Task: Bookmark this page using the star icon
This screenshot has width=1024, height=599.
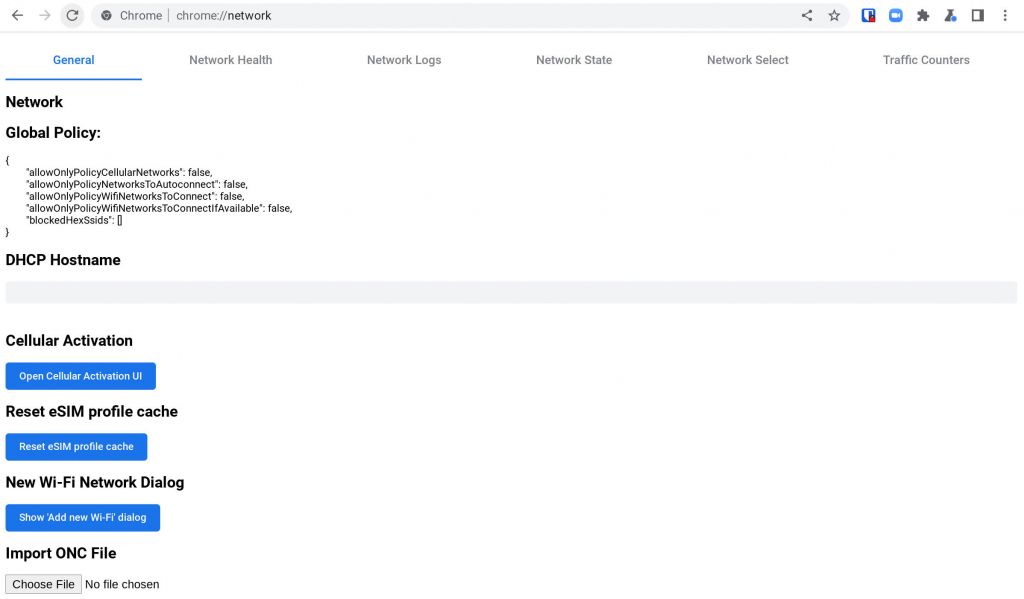Action: (835, 15)
